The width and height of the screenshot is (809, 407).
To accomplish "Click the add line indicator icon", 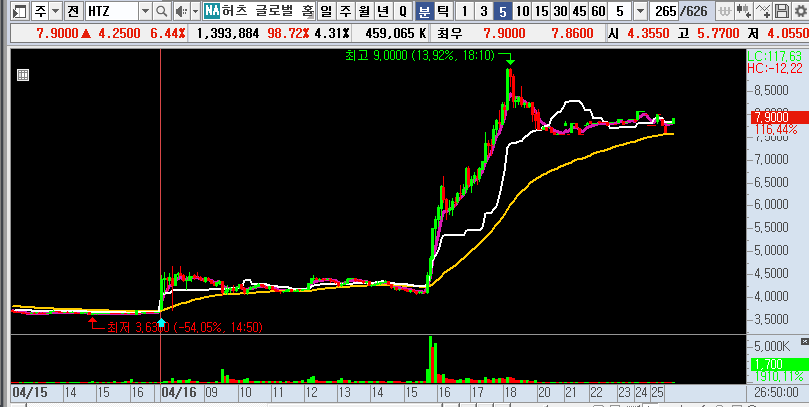I will [x=763, y=11].
